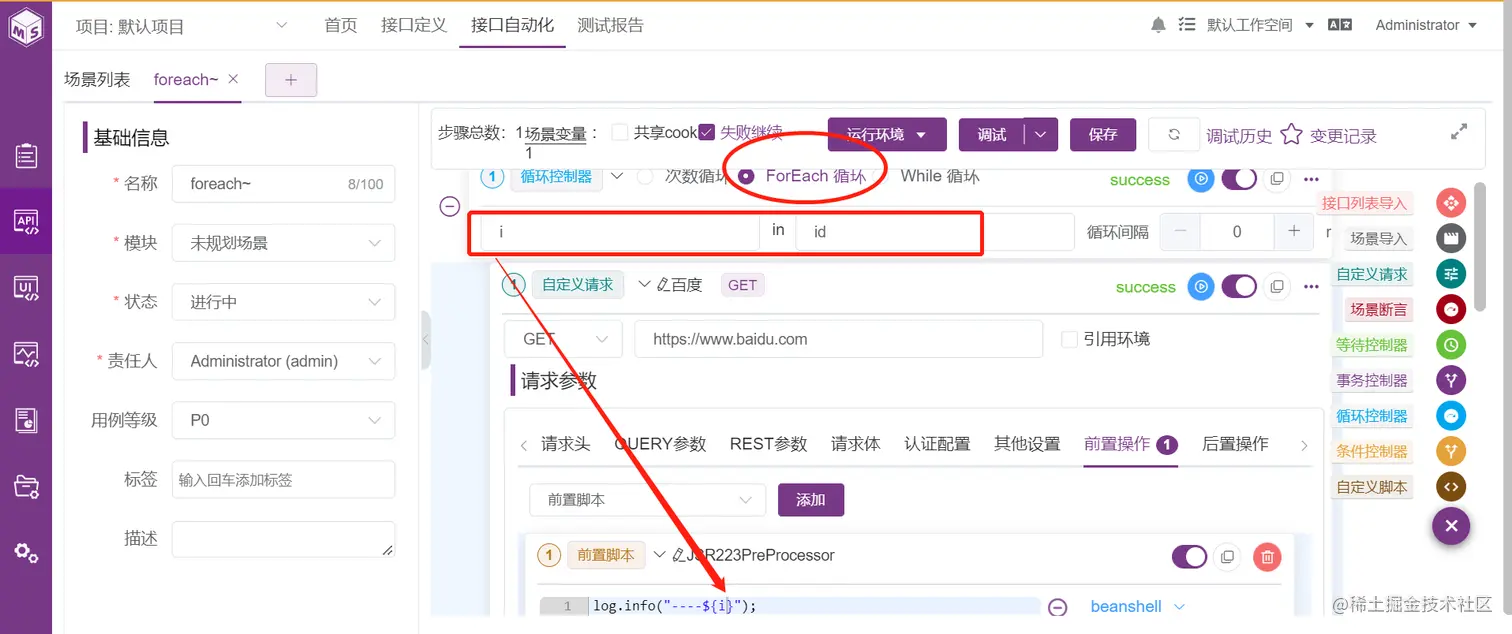Screen dimensions: 1512x634
Task: Toggle the 百度 request enable switch
Action: (1239, 287)
